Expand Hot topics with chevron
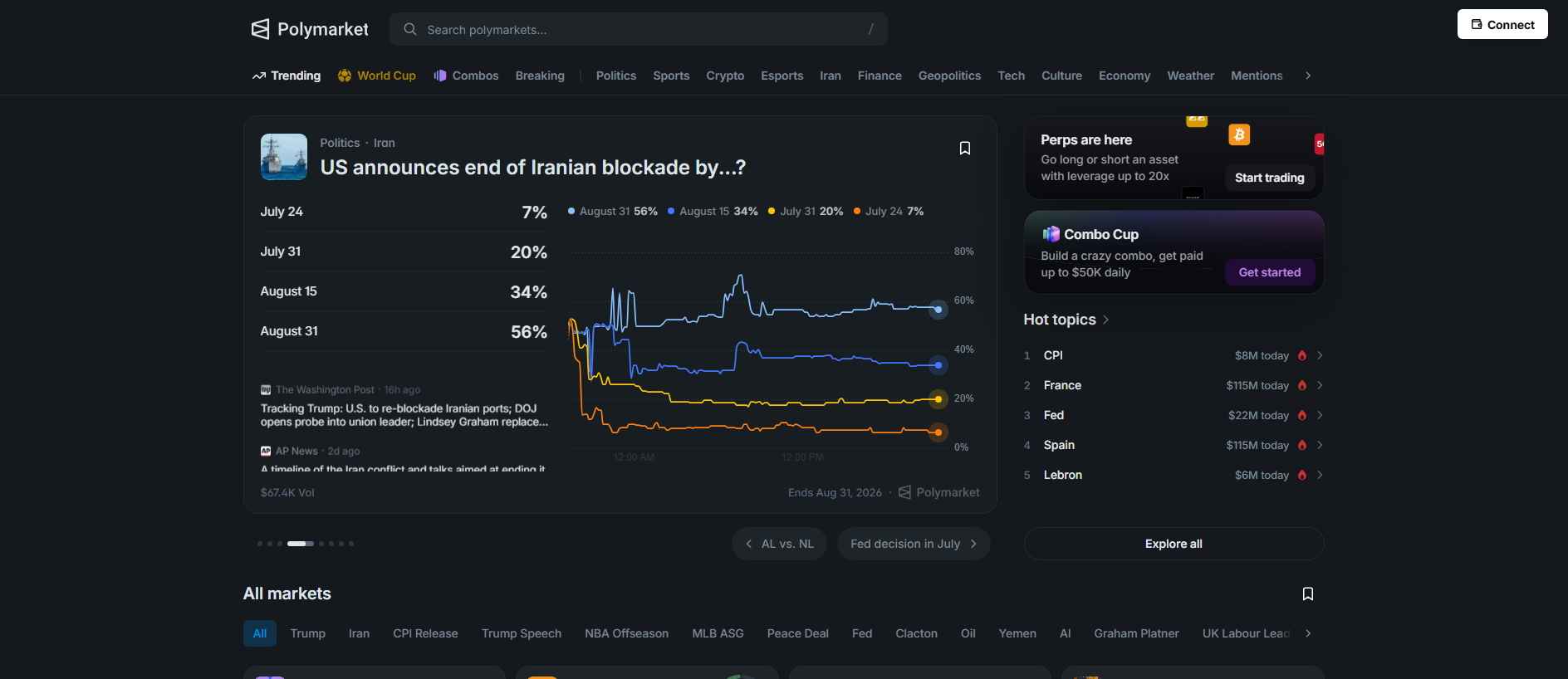1568x679 pixels. pyautogui.click(x=1106, y=320)
